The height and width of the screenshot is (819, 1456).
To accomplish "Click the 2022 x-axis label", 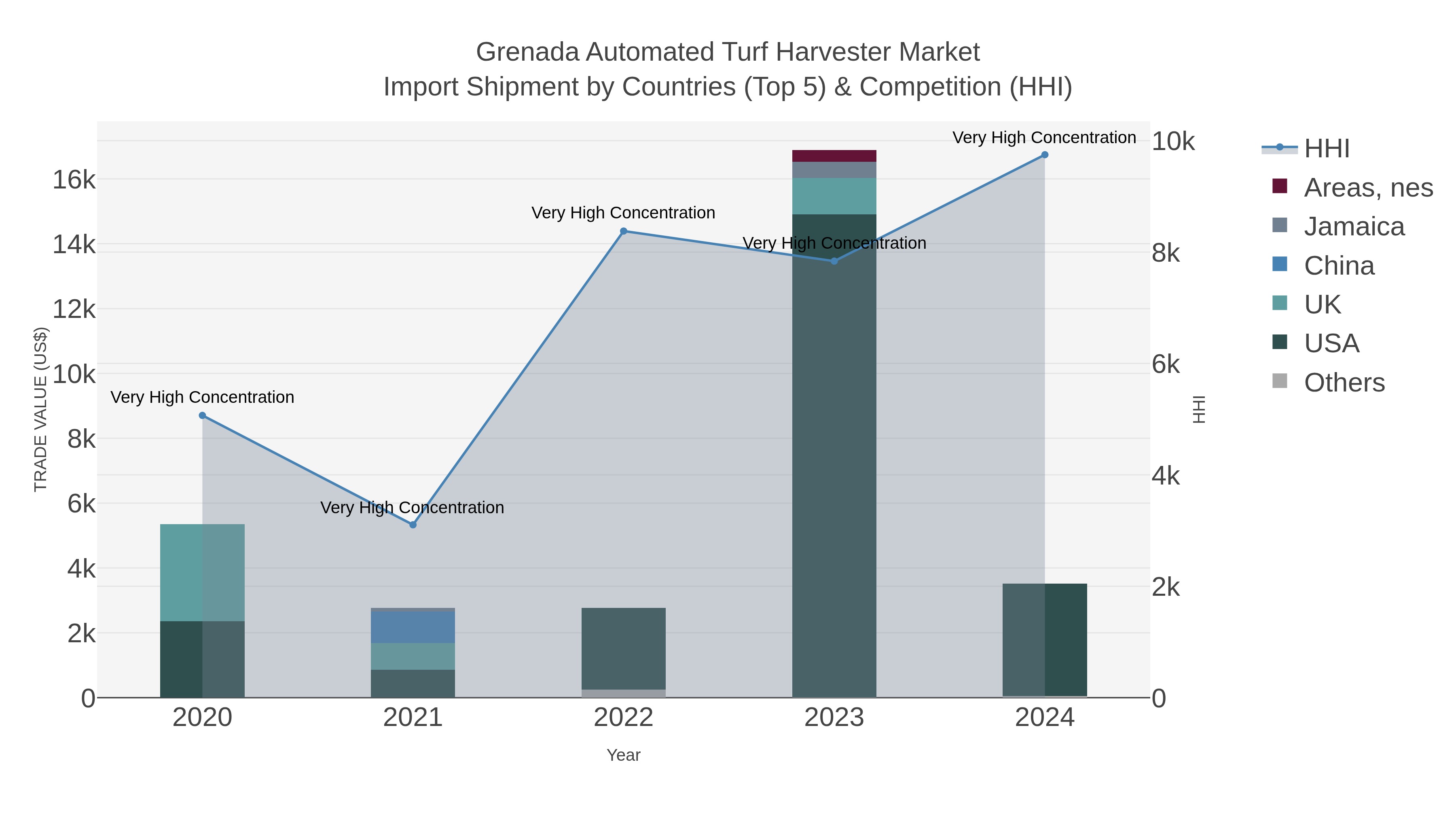I will (623, 717).
